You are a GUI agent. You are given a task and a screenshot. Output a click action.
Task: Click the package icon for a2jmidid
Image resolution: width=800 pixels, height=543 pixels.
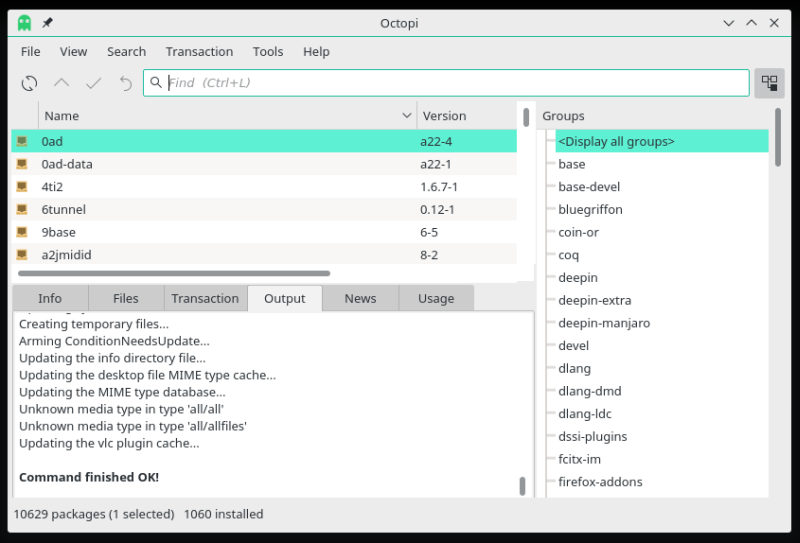[21, 255]
